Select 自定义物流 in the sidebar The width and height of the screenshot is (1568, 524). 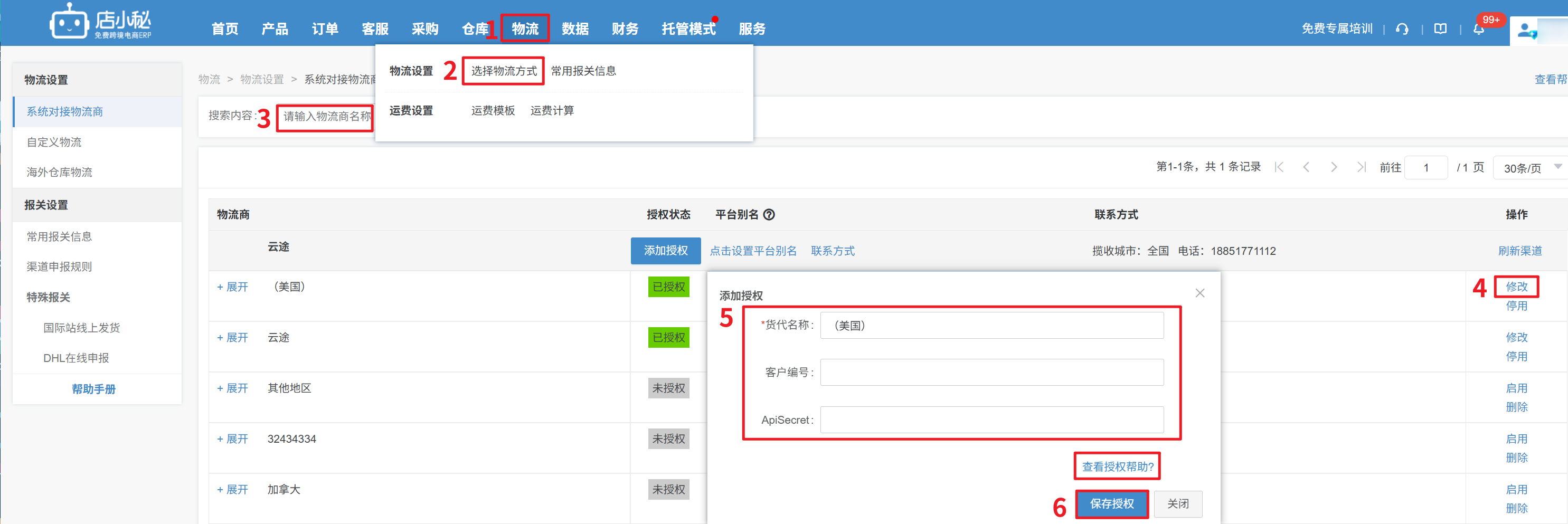(54, 142)
